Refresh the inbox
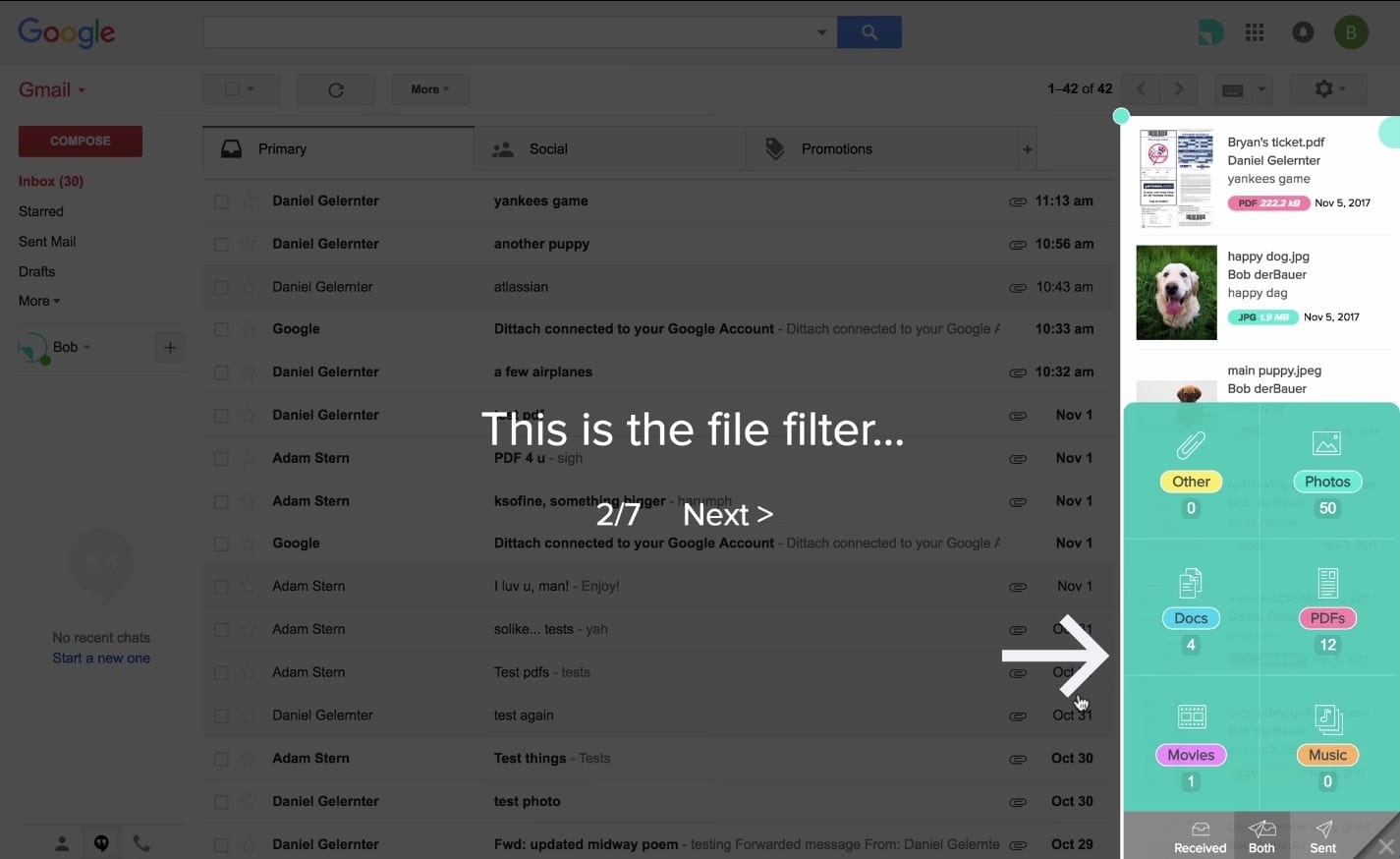1400x859 pixels. pos(336,89)
